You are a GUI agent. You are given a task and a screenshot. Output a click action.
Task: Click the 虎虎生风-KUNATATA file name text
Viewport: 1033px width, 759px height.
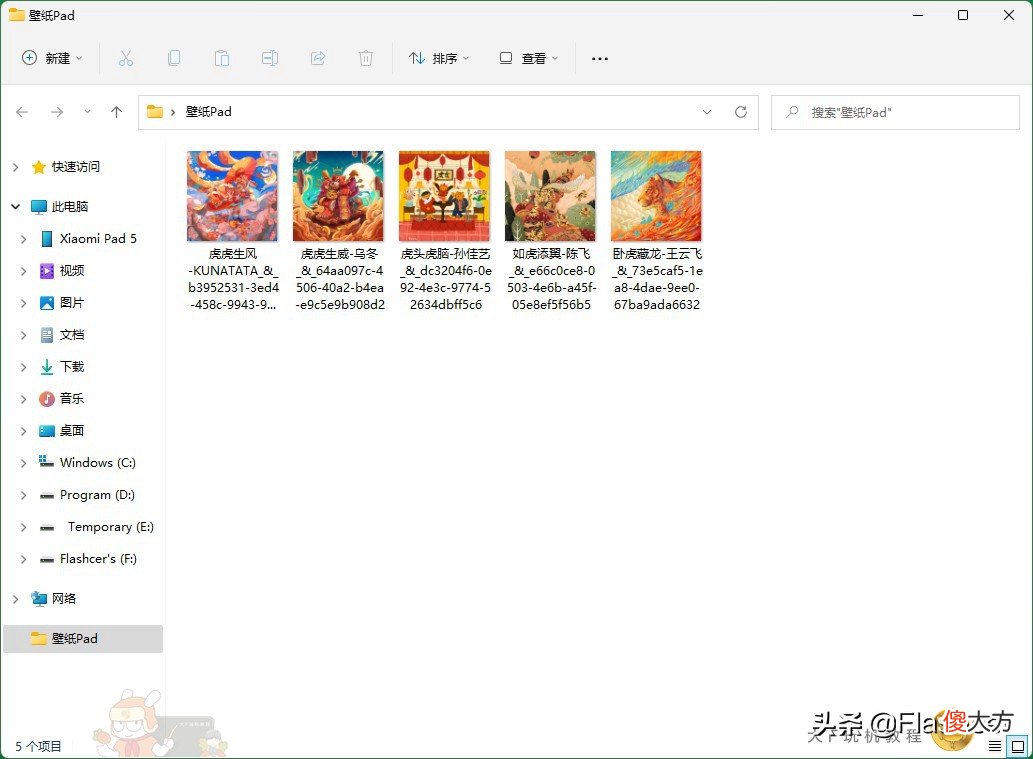click(233, 279)
